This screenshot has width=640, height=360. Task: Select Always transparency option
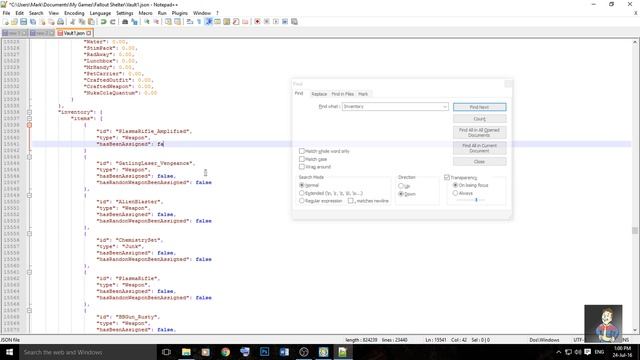[x=456, y=193]
